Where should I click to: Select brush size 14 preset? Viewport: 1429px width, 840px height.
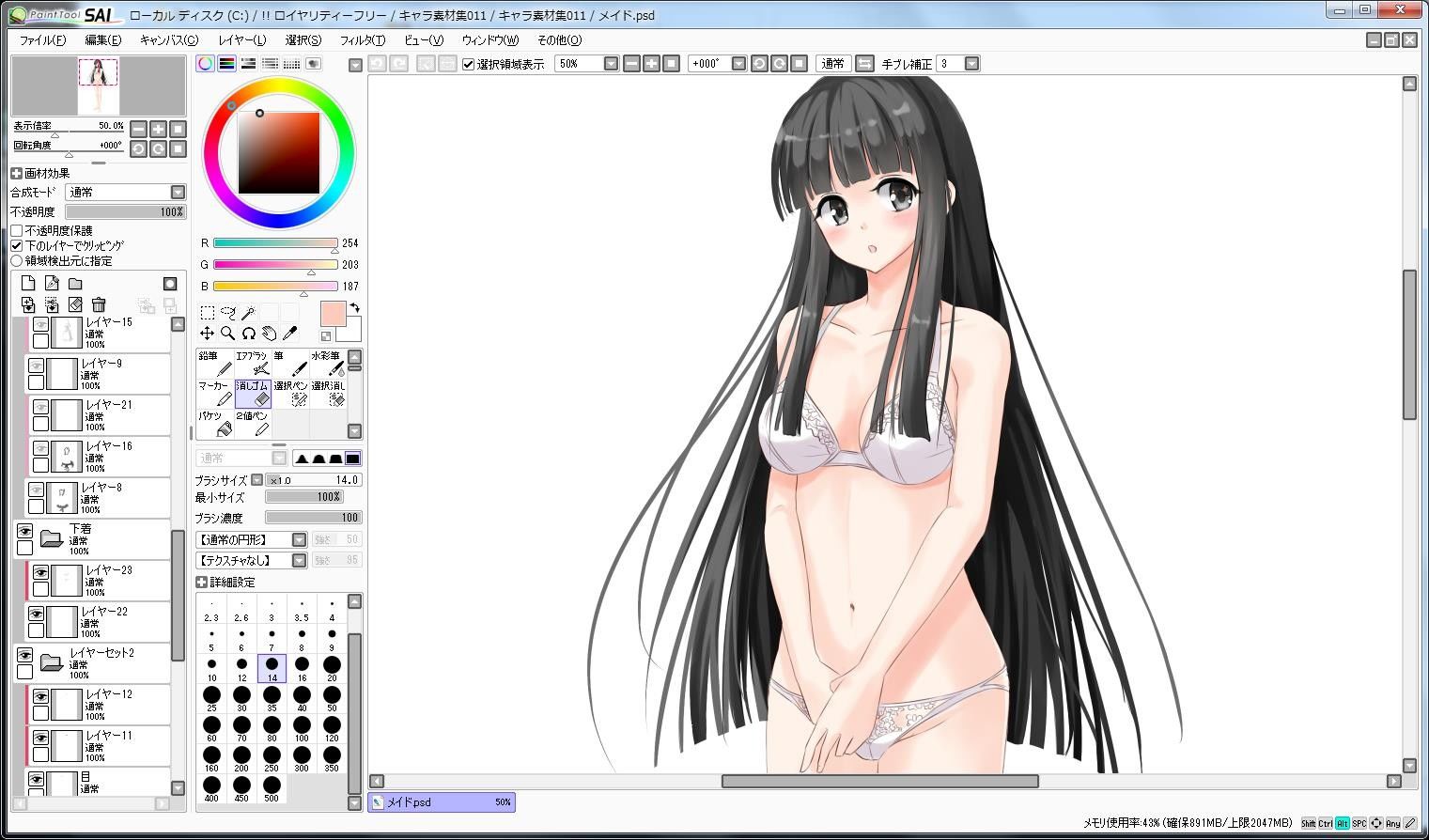pyautogui.click(x=272, y=669)
